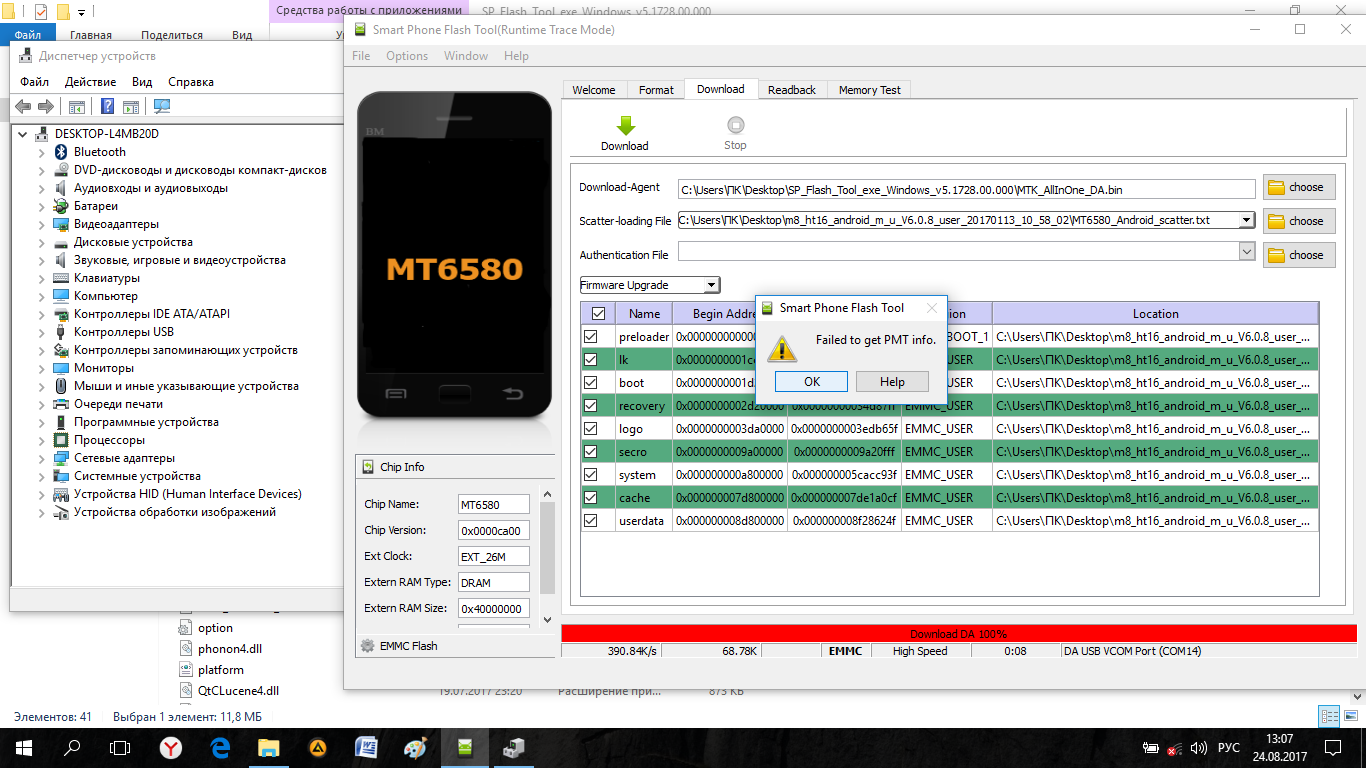Screen dimensions: 1366x768
Task: Click the red Download DA progress bar
Action: (958, 634)
